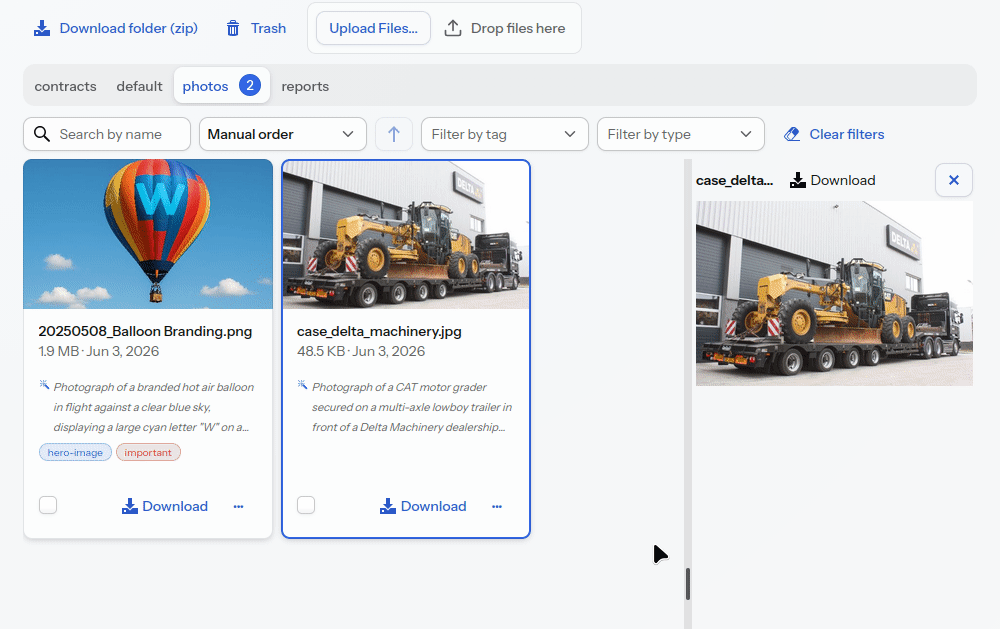Click file name 20250508_Balloon Branding.png
Image resolution: width=1000 pixels, height=629 pixels.
[x=145, y=331]
